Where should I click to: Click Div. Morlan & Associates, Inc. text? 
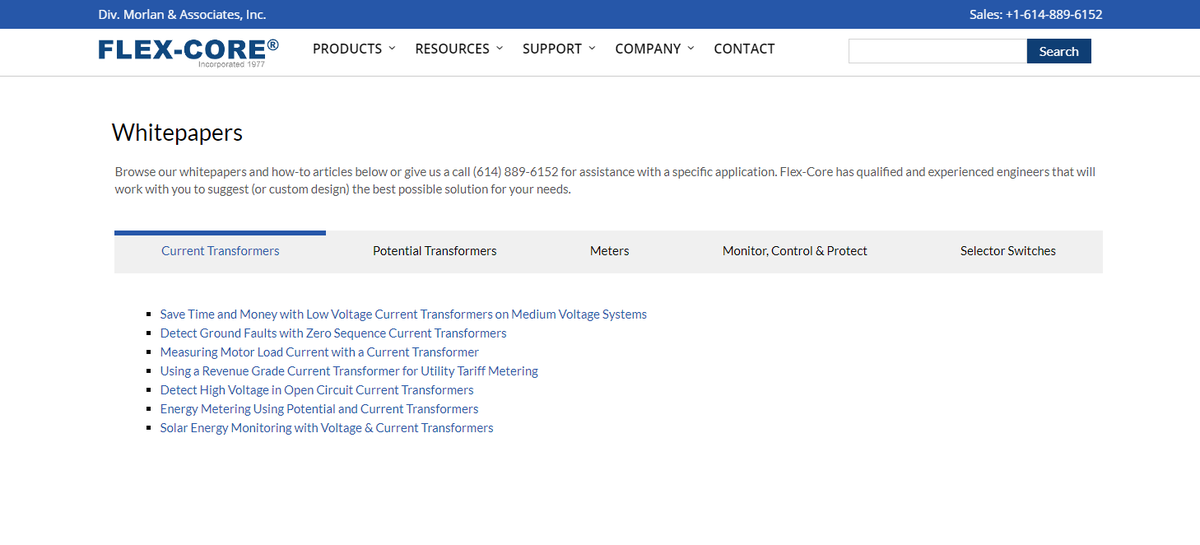[x=182, y=15]
